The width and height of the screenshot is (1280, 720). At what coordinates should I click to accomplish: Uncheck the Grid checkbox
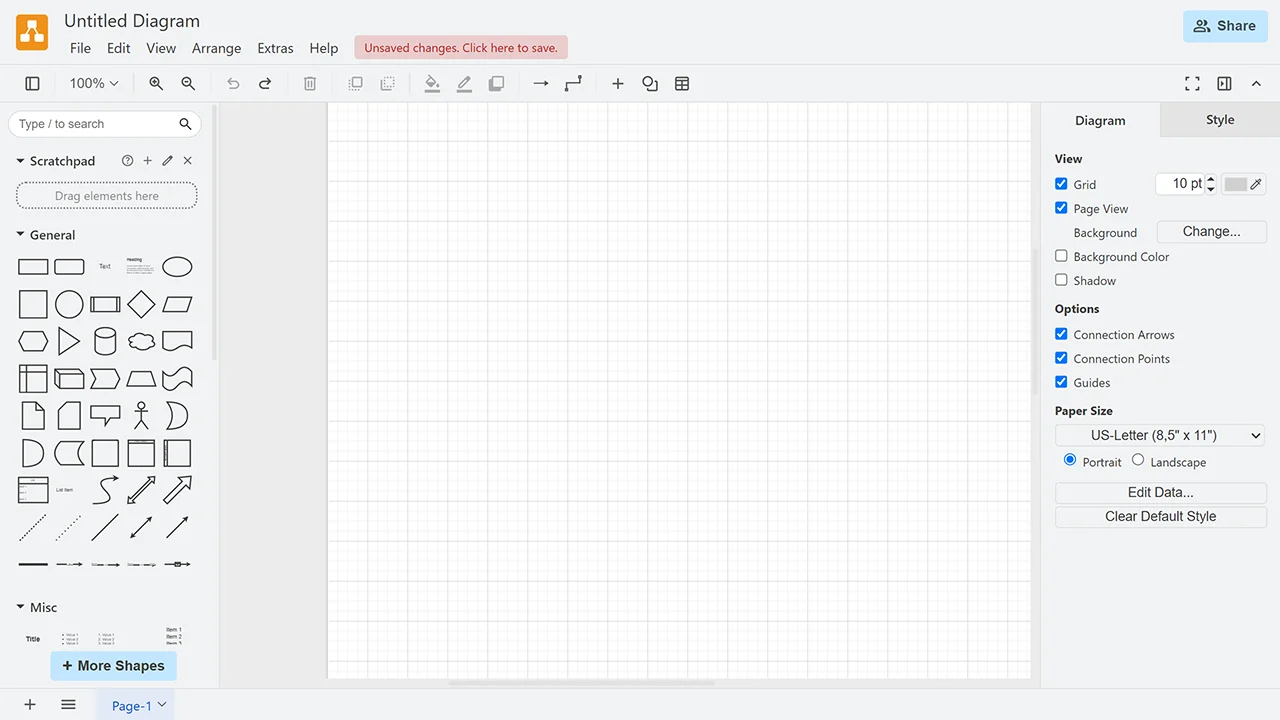[x=1061, y=184]
